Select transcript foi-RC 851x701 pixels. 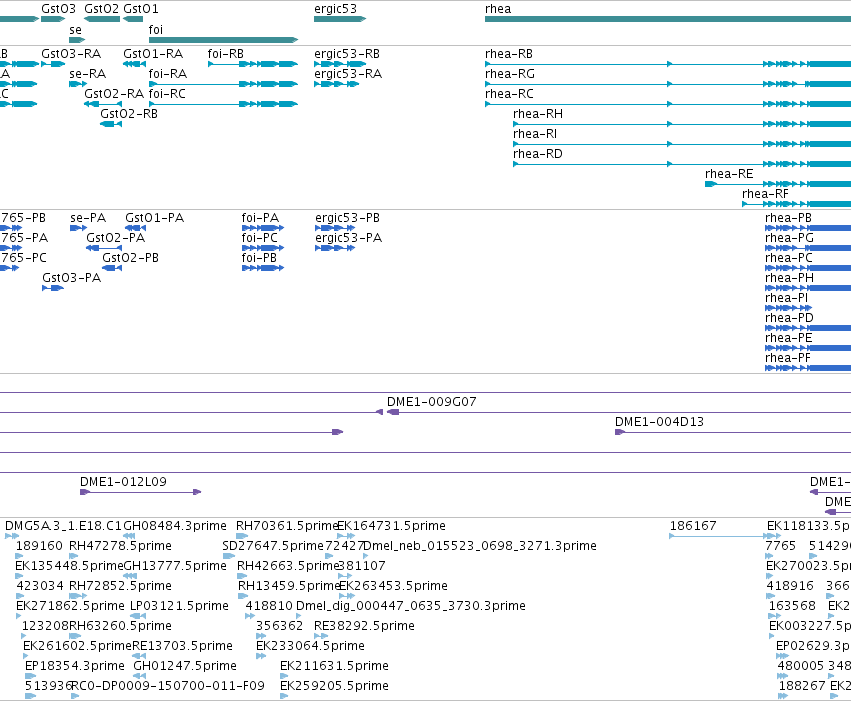[x=167, y=94]
